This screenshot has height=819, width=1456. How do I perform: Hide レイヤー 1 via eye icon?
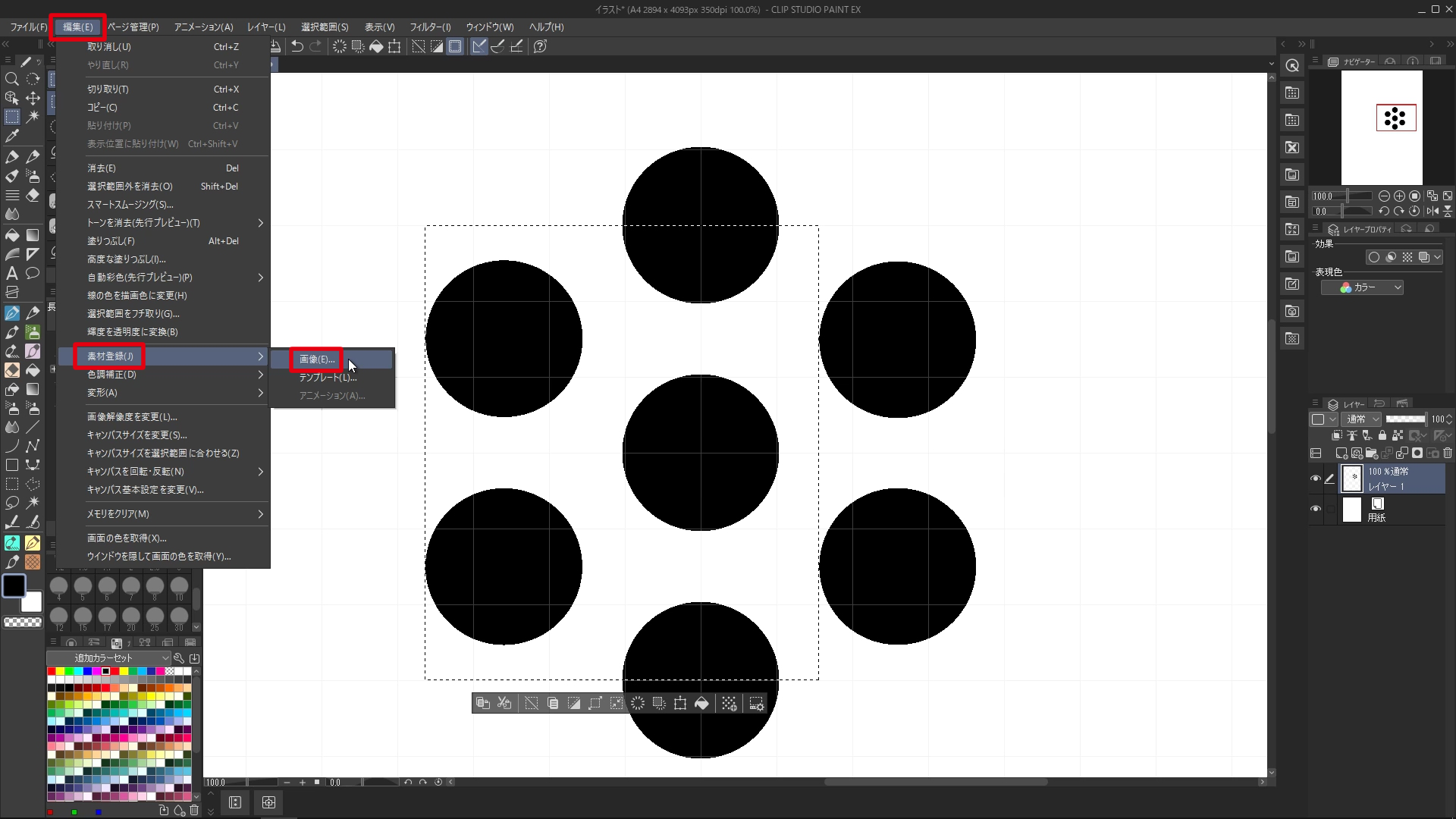pos(1316,479)
